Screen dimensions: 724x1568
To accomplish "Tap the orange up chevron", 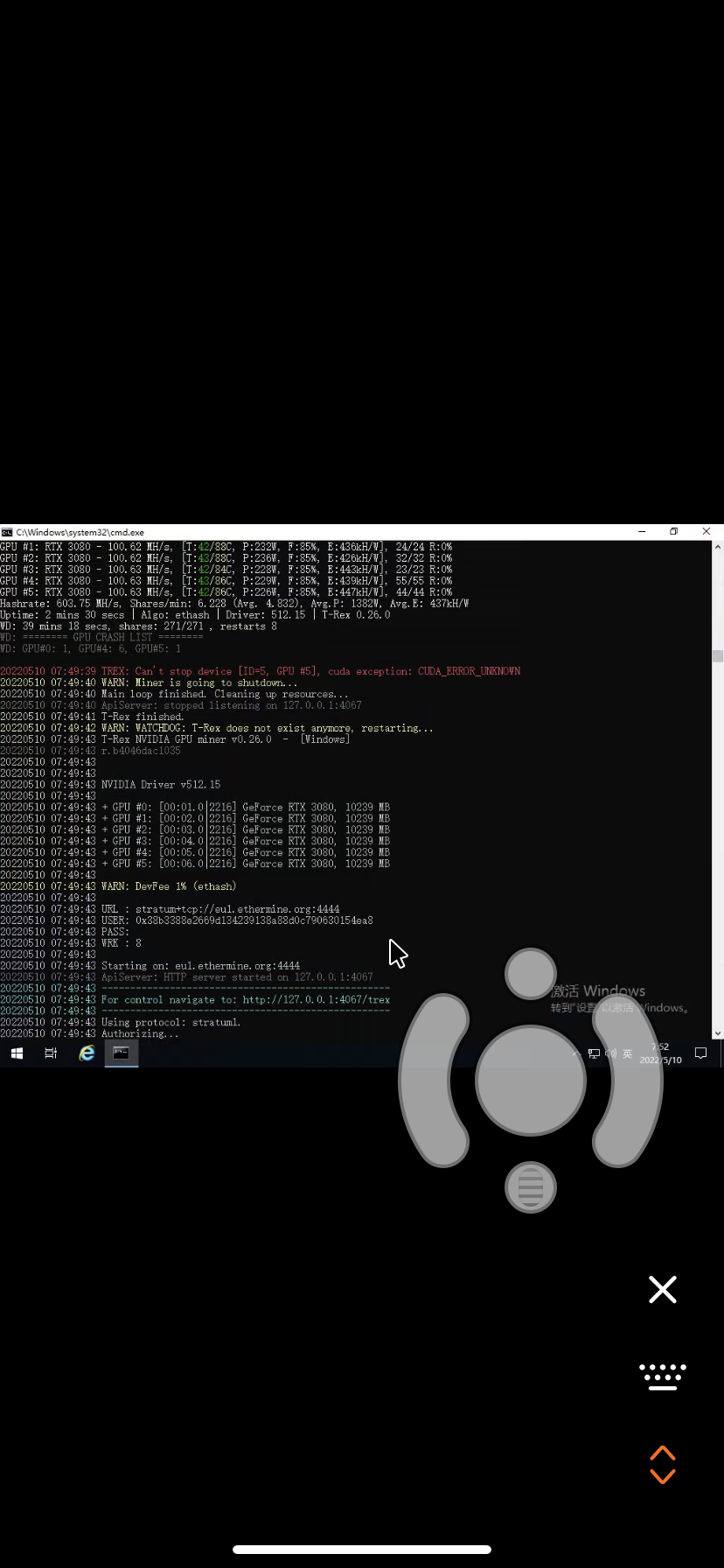I will [663, 1453].
